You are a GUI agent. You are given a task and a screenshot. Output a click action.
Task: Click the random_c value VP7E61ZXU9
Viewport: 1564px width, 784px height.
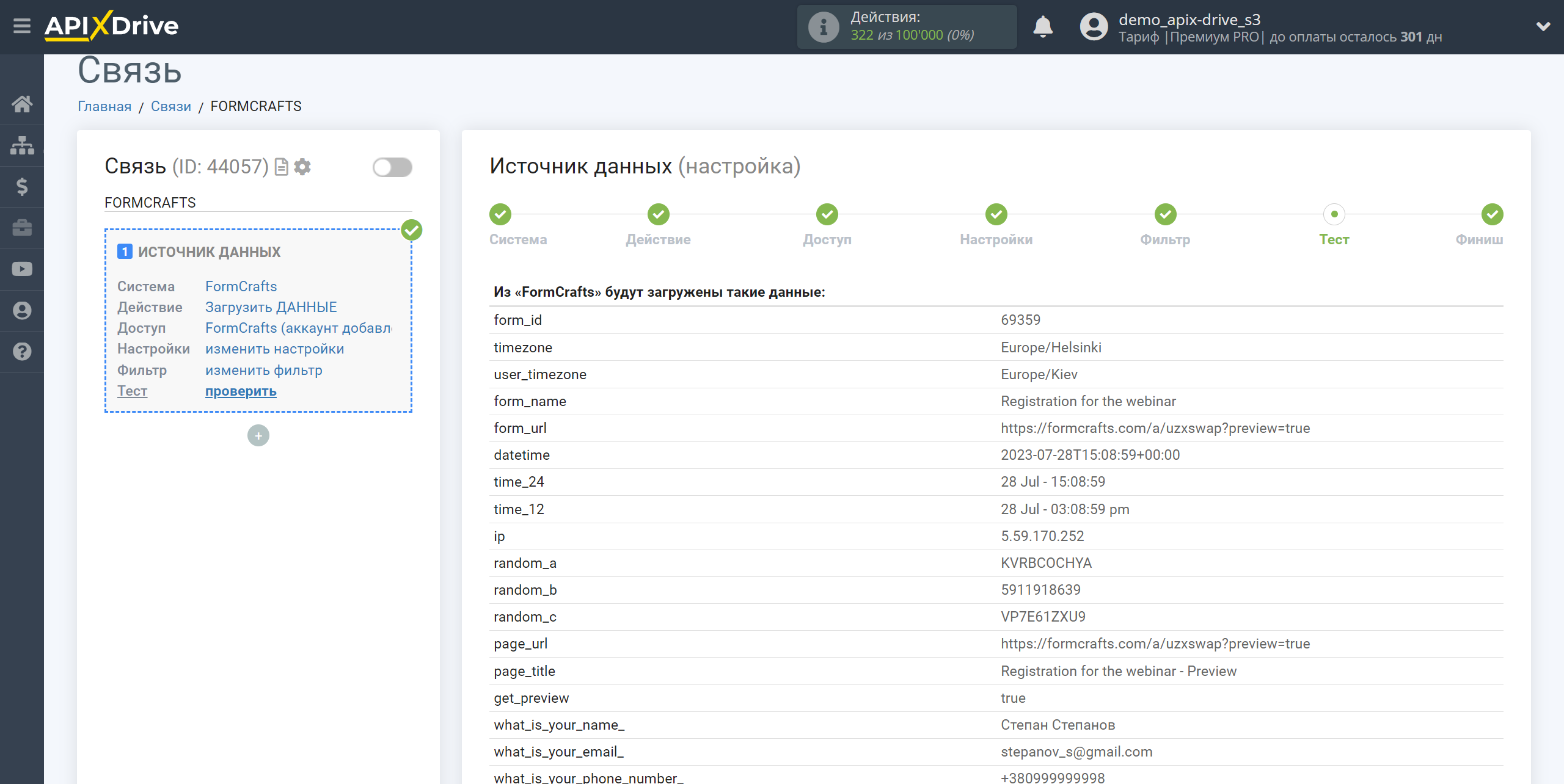pos(1043,617)
